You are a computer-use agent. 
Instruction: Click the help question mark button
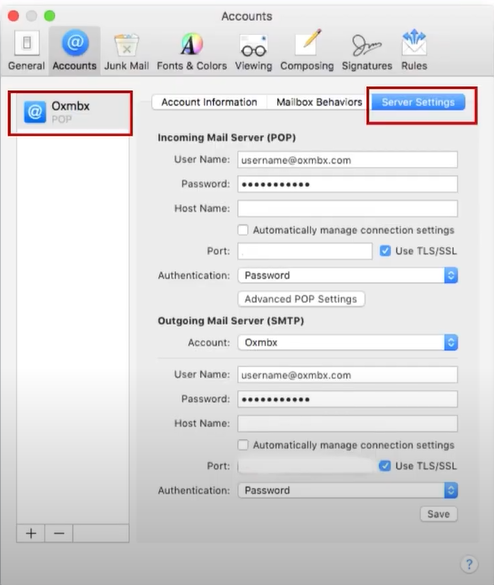coord(469,564)
